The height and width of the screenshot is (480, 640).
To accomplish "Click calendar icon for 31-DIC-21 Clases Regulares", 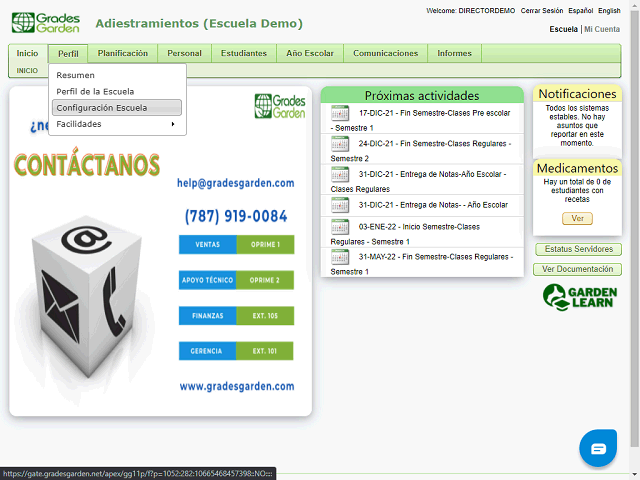I will pos(340,174).
